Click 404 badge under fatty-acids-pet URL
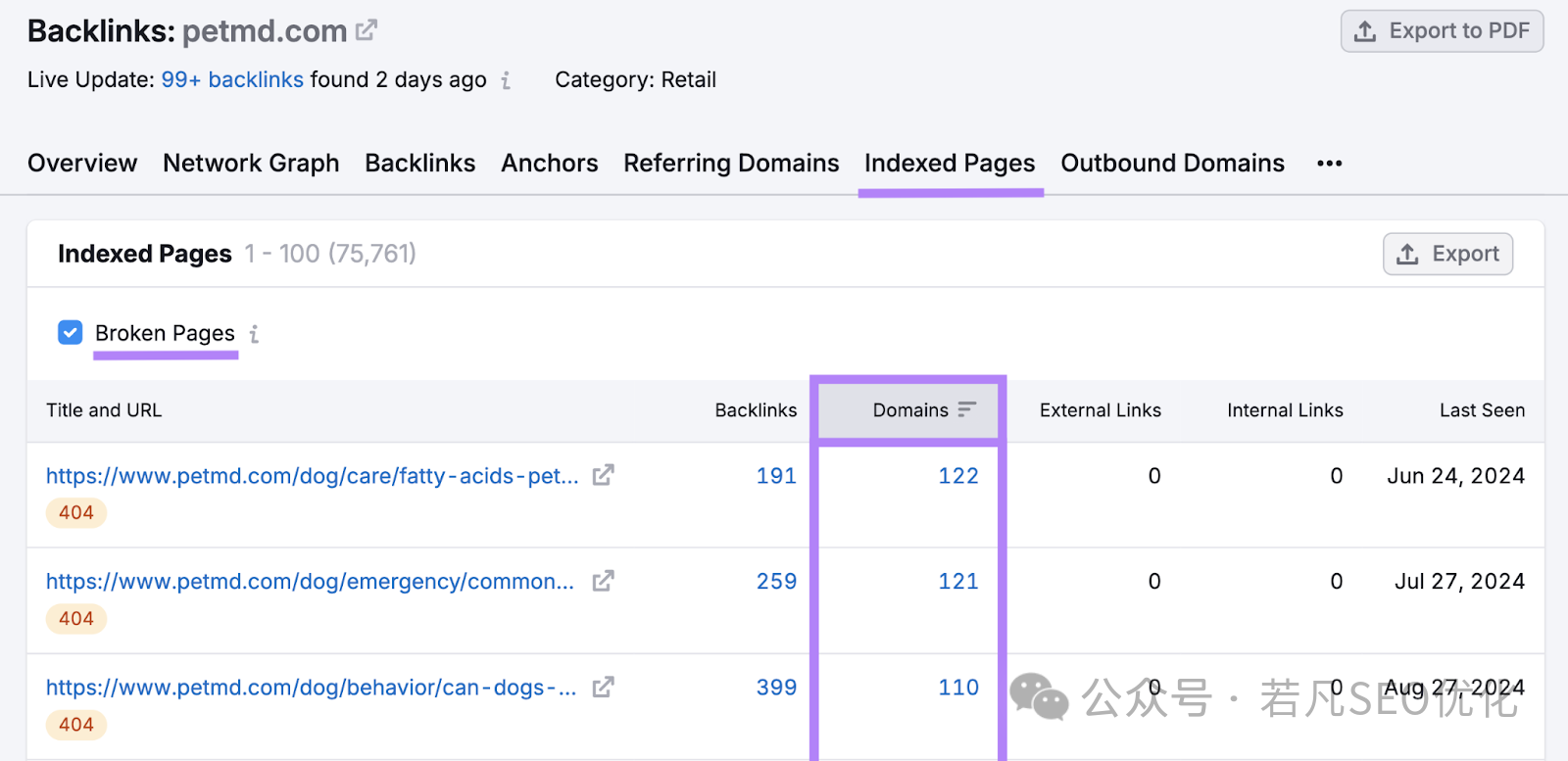1568x761 pixels. (x=76, y=512)
